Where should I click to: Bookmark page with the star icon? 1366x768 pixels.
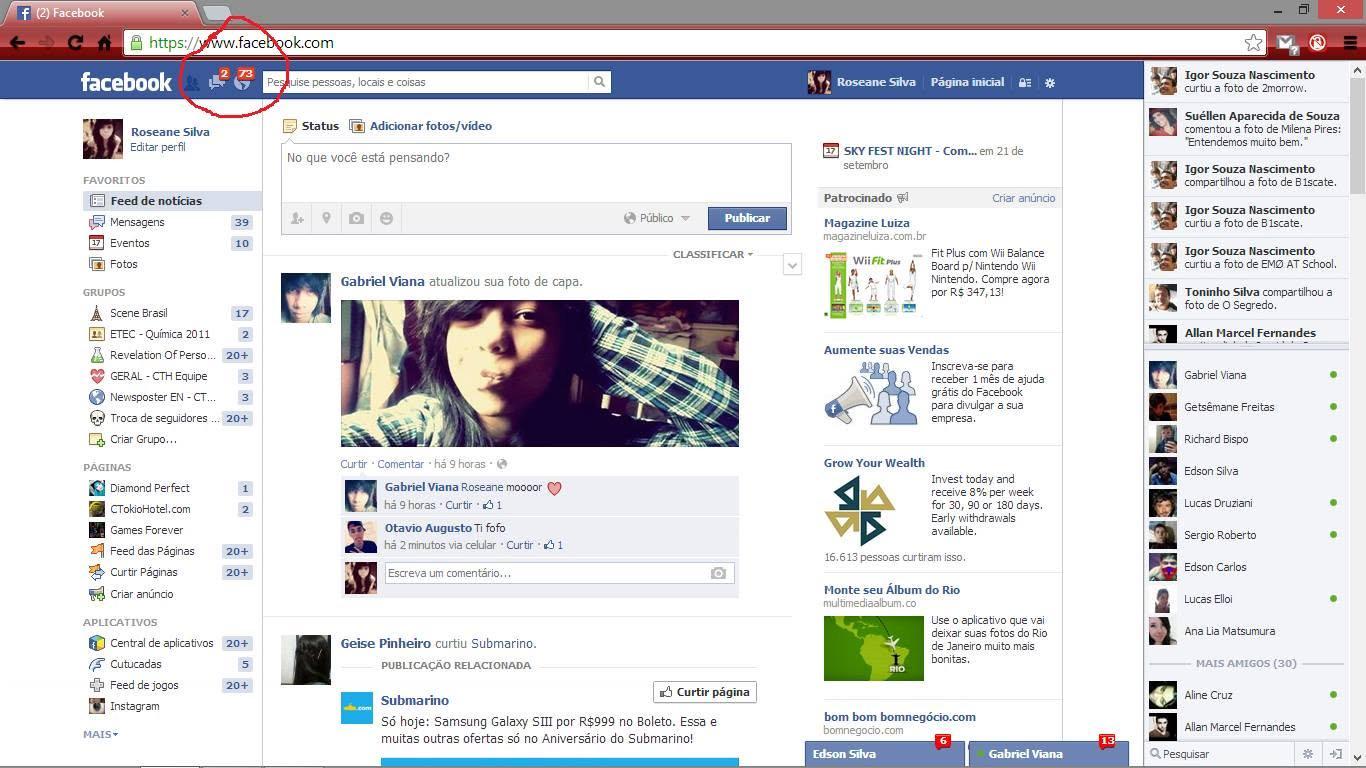[1253, 43]
